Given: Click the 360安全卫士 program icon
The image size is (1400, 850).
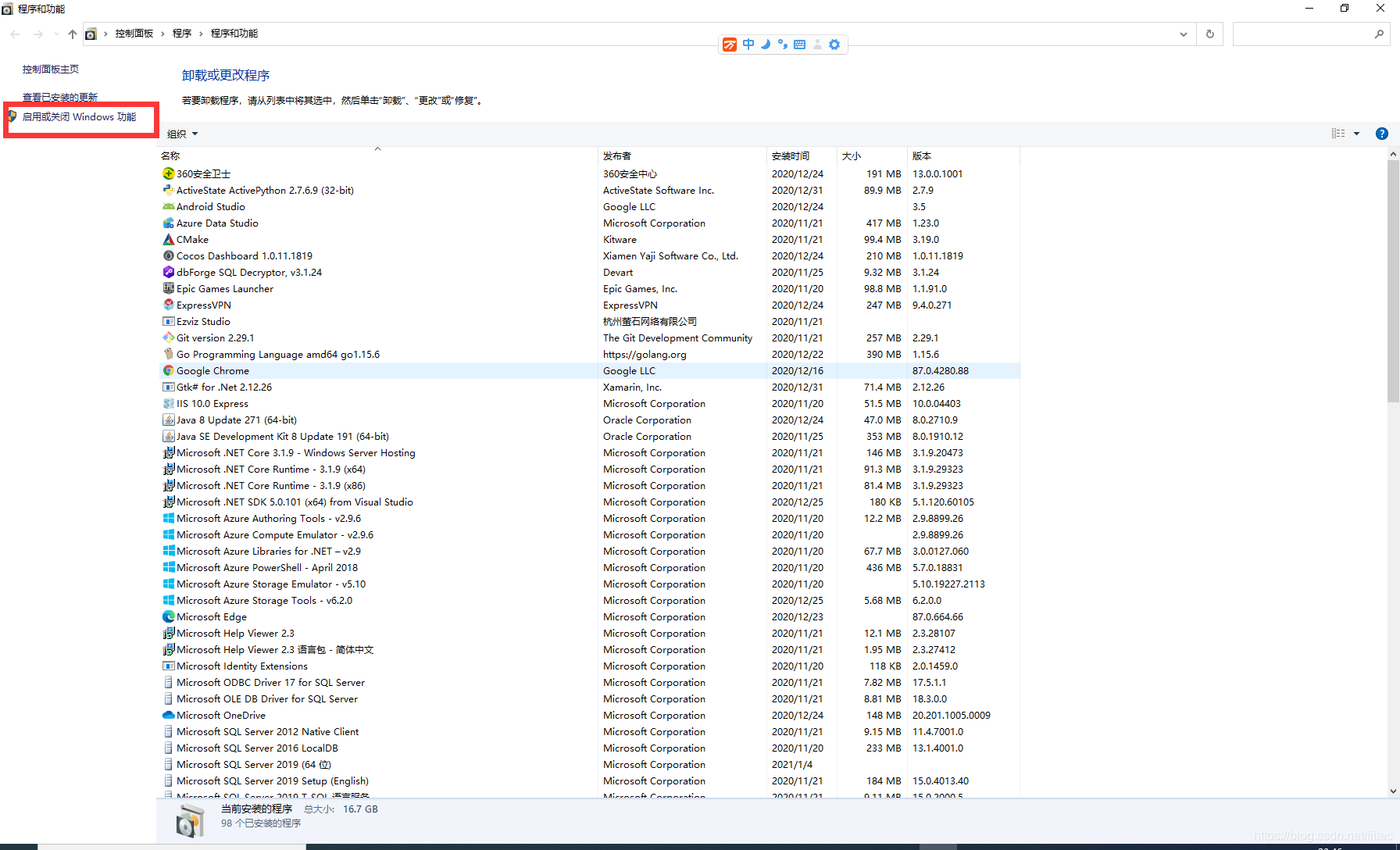Looking at the screenshot, I should 168,173.
